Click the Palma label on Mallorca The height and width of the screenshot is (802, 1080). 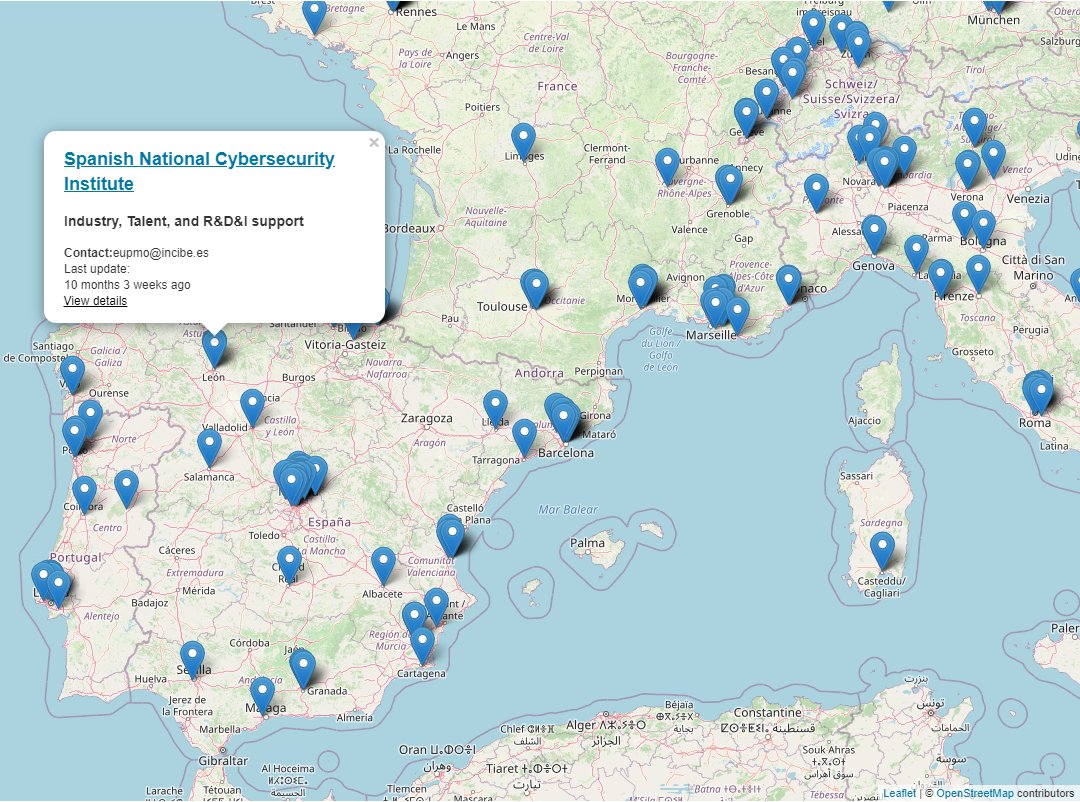pyautogui.click(x=587, y=543)
